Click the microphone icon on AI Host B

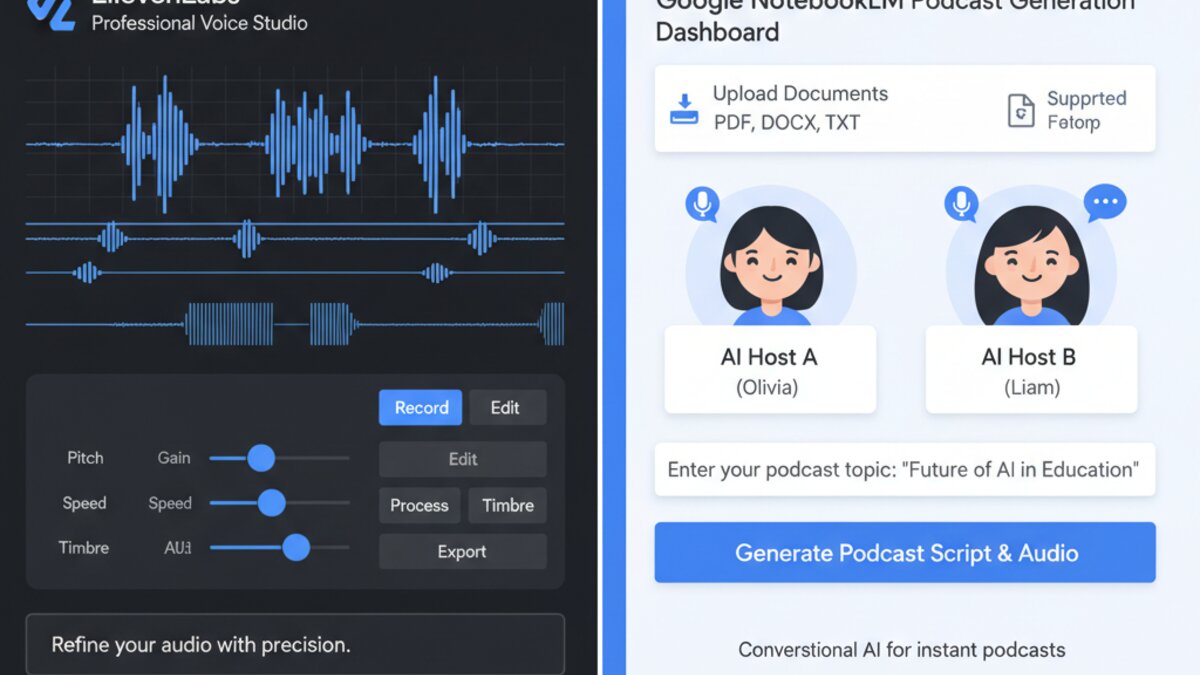tap(961, 204)
